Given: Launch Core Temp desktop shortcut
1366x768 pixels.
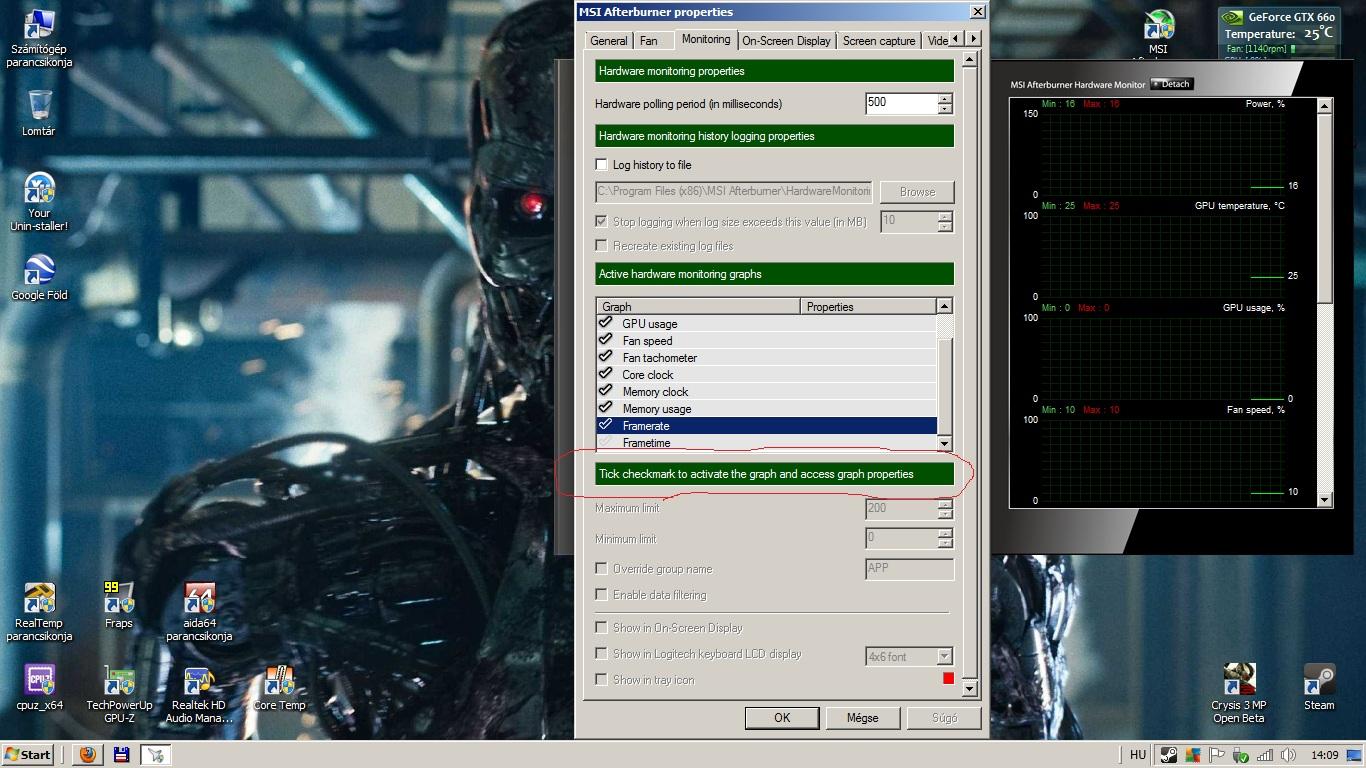Looking at the screenshot, I should [x=279, y=687].
